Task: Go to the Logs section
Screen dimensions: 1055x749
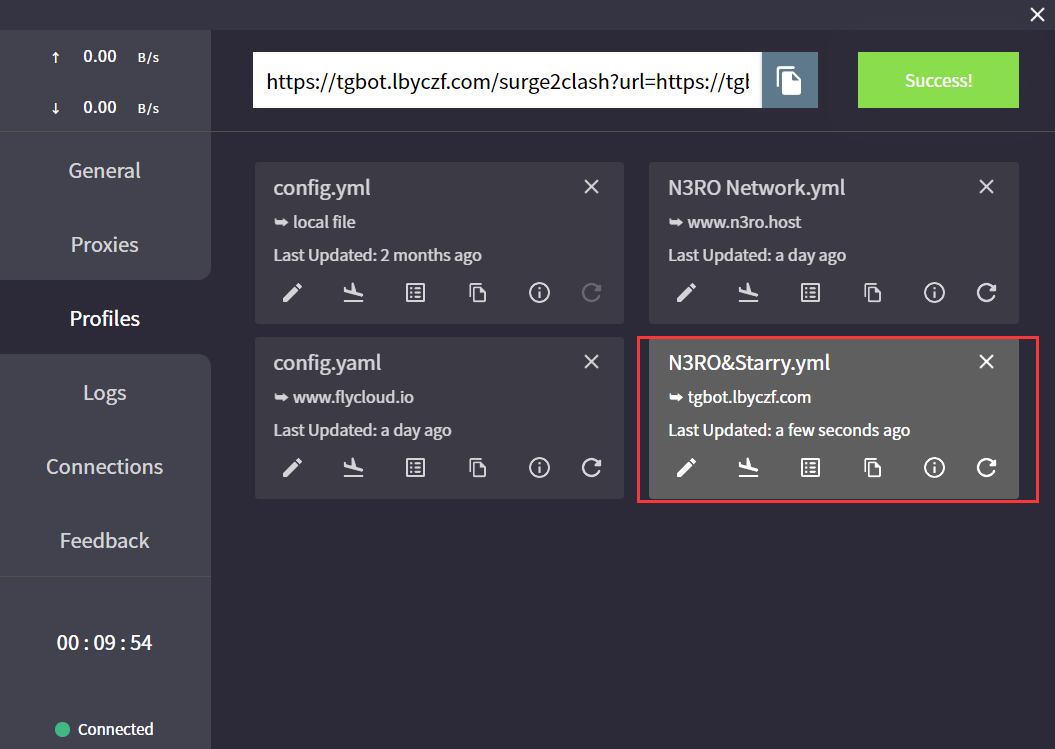Action: [105, 393]
